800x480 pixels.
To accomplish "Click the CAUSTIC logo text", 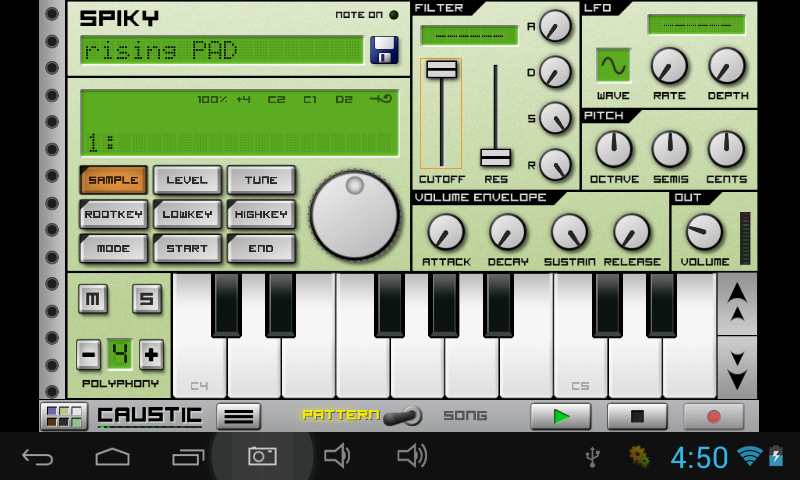I will (149, 416).
